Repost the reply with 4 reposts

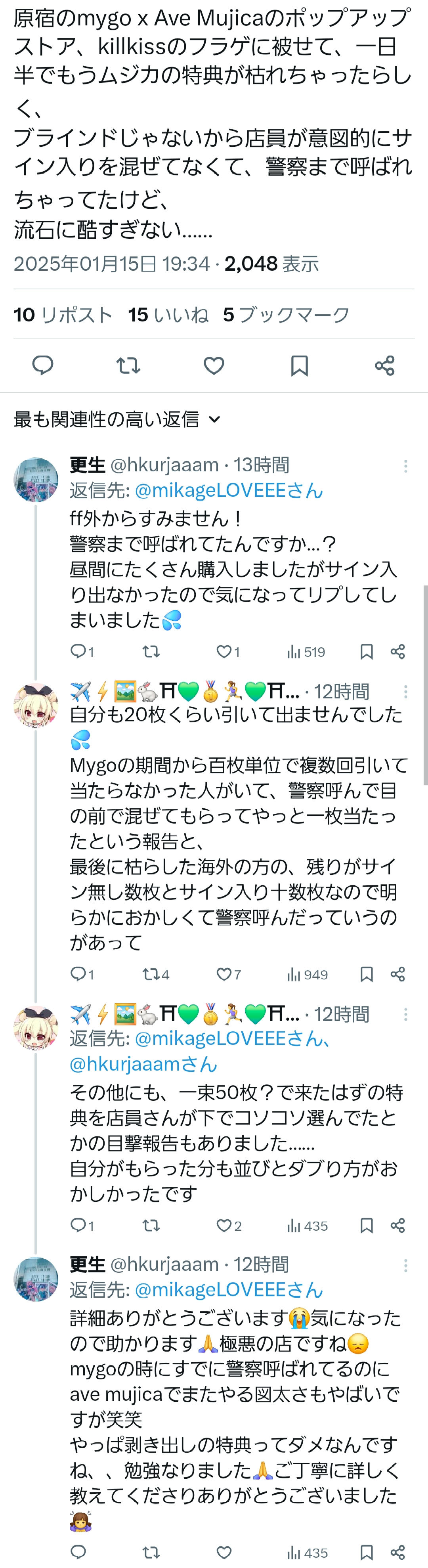tap(150, 975)
